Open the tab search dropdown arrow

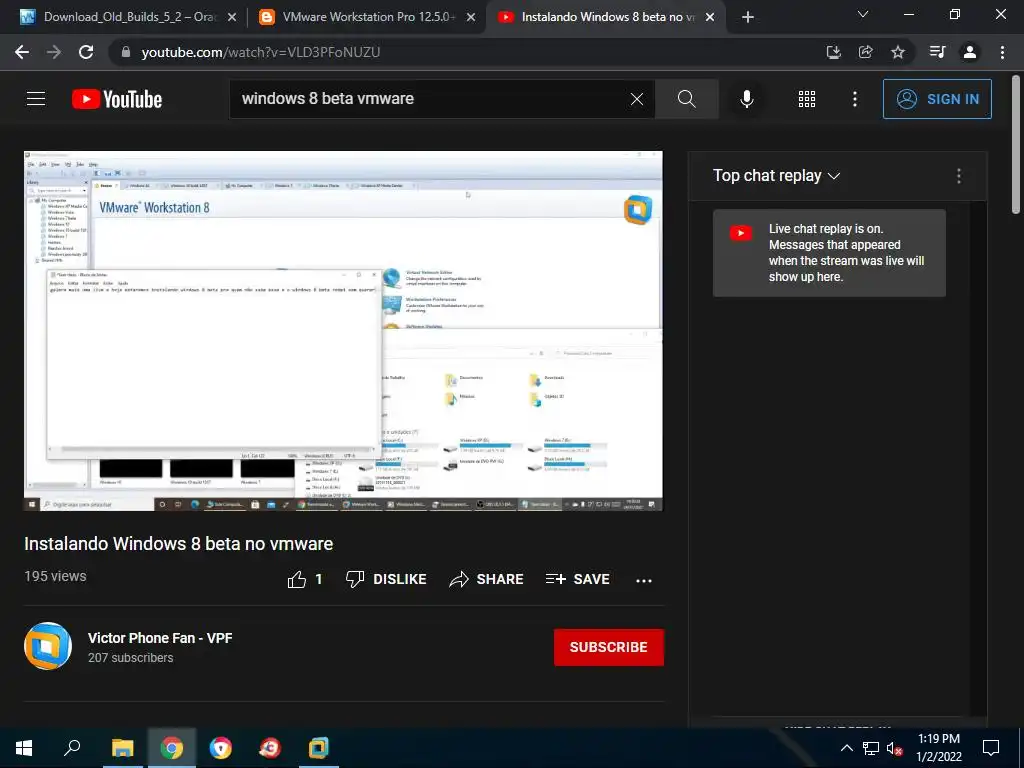(x=863, y=14)
